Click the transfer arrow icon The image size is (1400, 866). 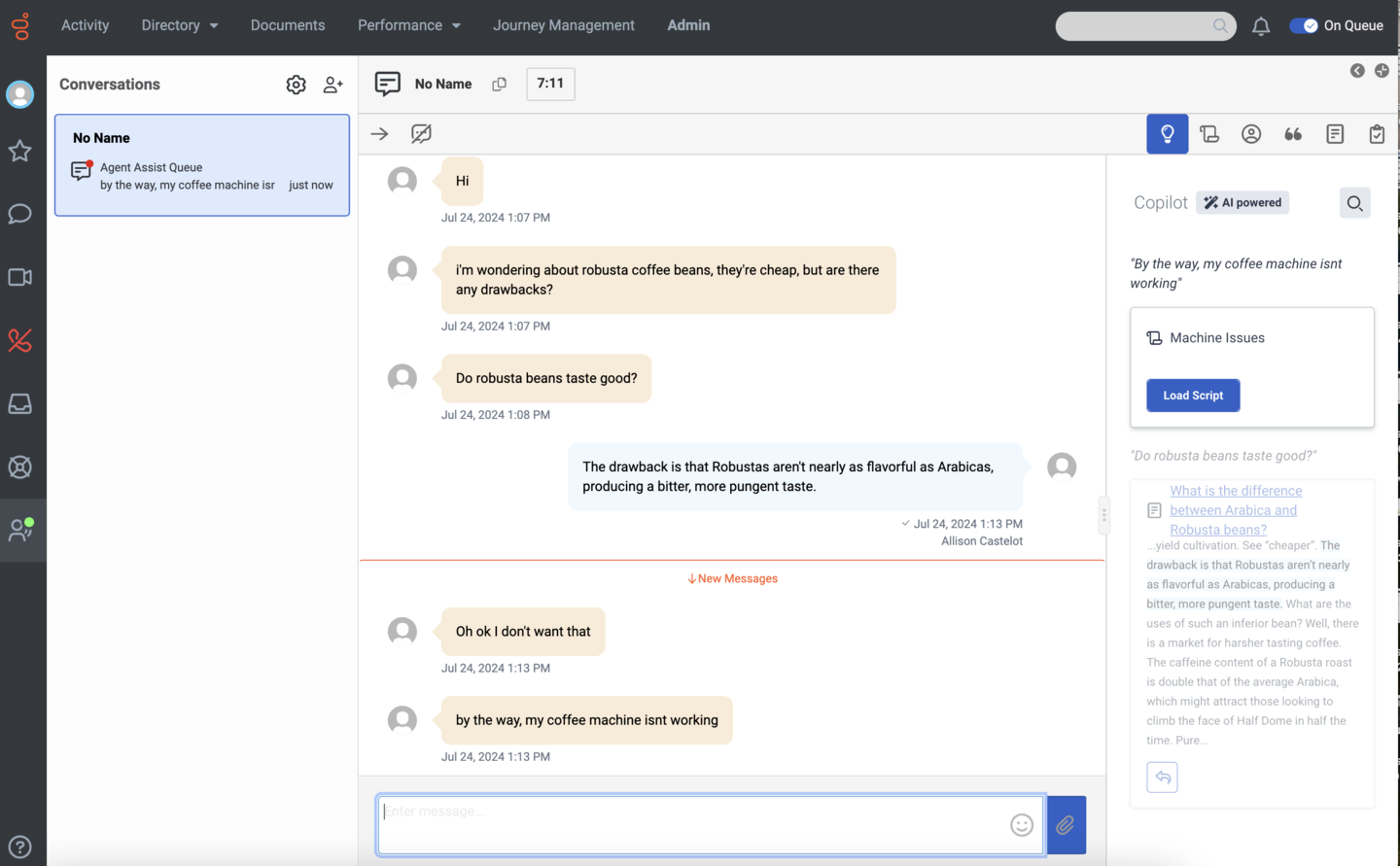380,134
